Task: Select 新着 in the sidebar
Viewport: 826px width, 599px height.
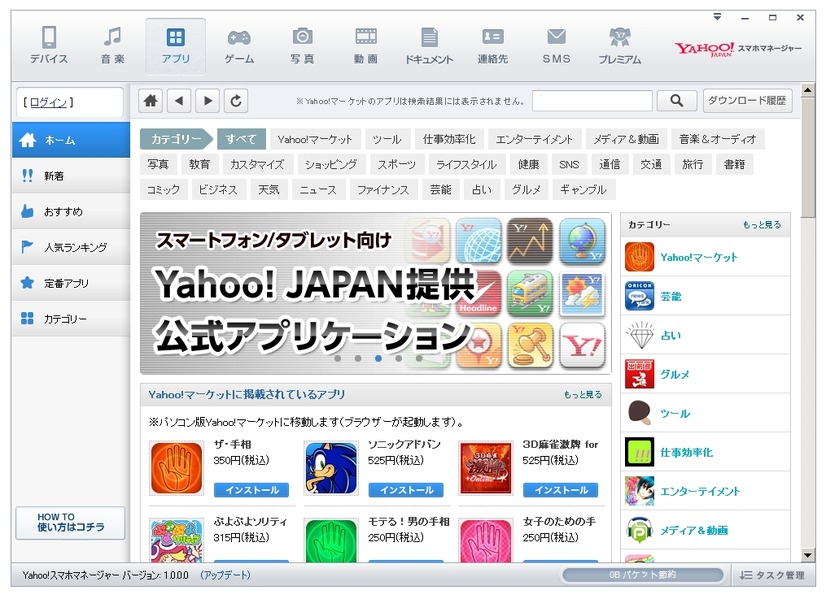Action: pyautogui.click(x=71, y=176)
